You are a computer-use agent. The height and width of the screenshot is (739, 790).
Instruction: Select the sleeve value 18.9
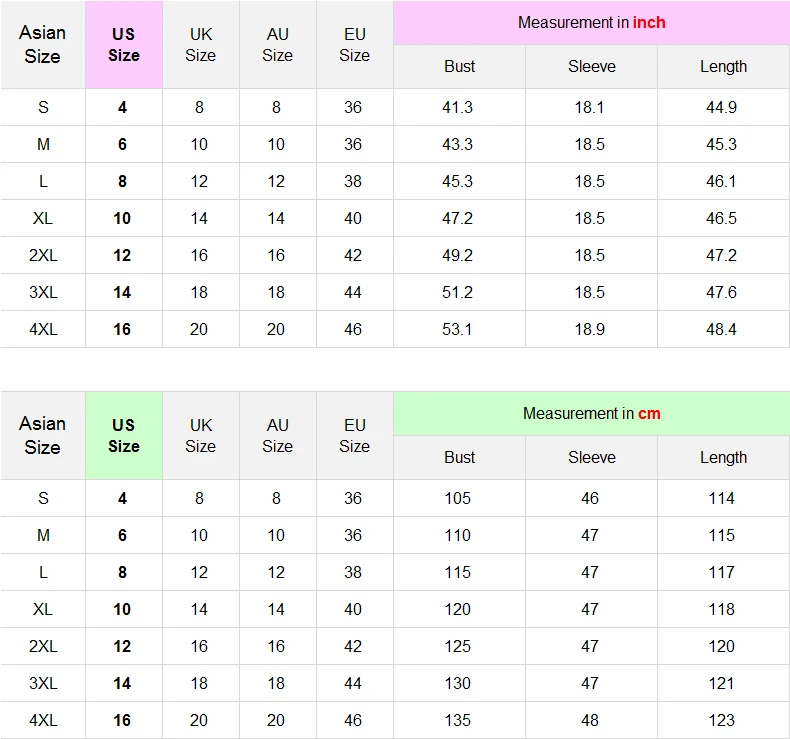coord(589,329)
